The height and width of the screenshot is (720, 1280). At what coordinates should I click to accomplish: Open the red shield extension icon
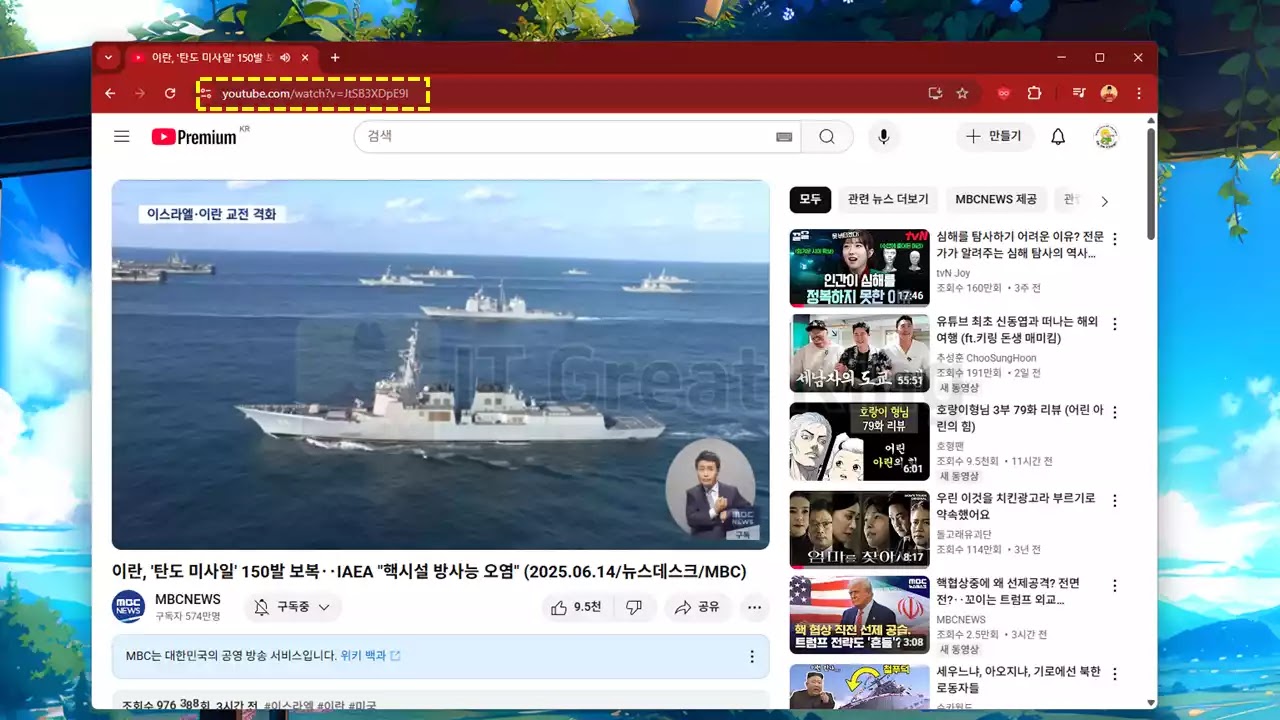point(1004,93)
